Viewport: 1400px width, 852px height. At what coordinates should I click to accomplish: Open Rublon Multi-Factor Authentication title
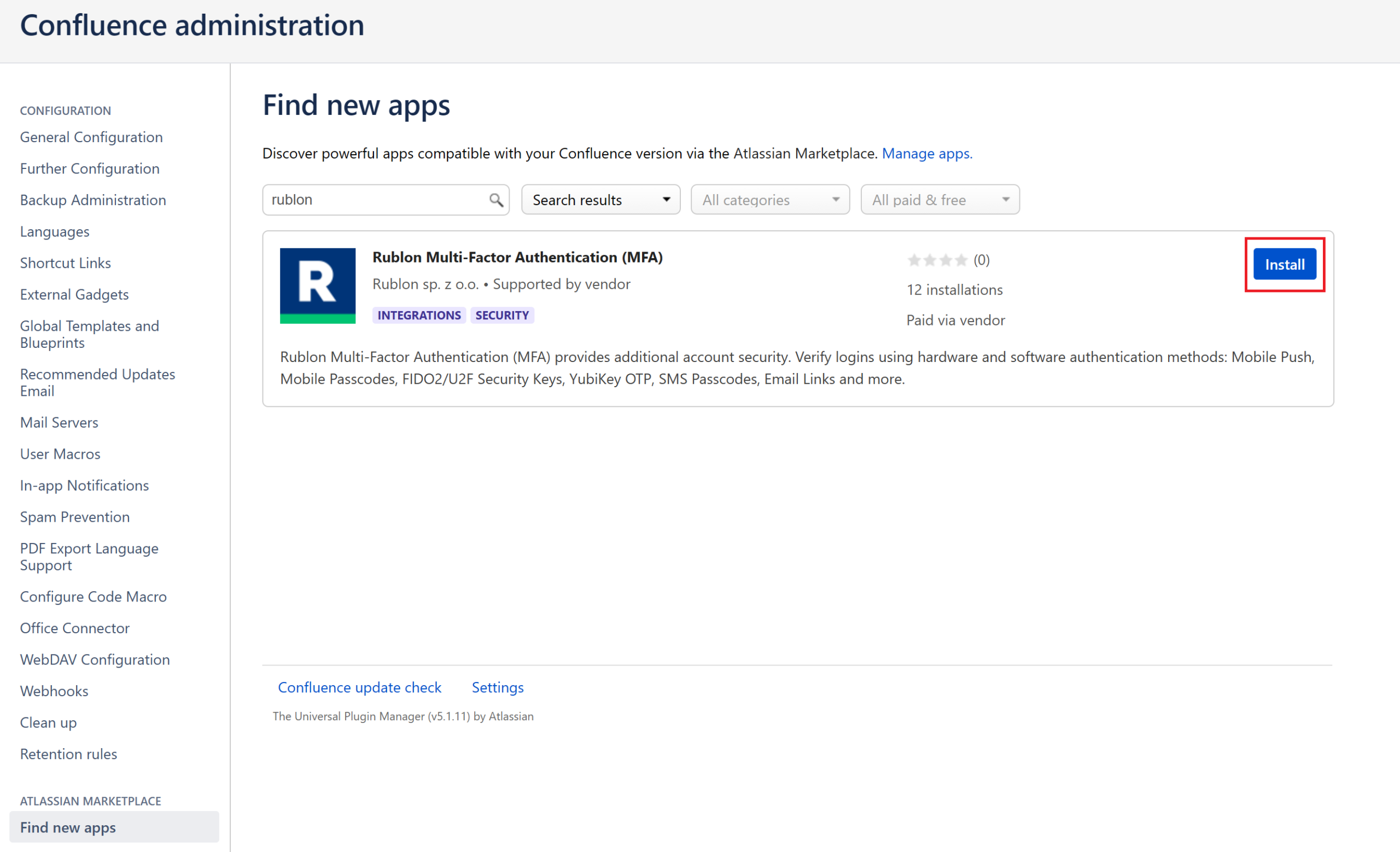[517, 258]
